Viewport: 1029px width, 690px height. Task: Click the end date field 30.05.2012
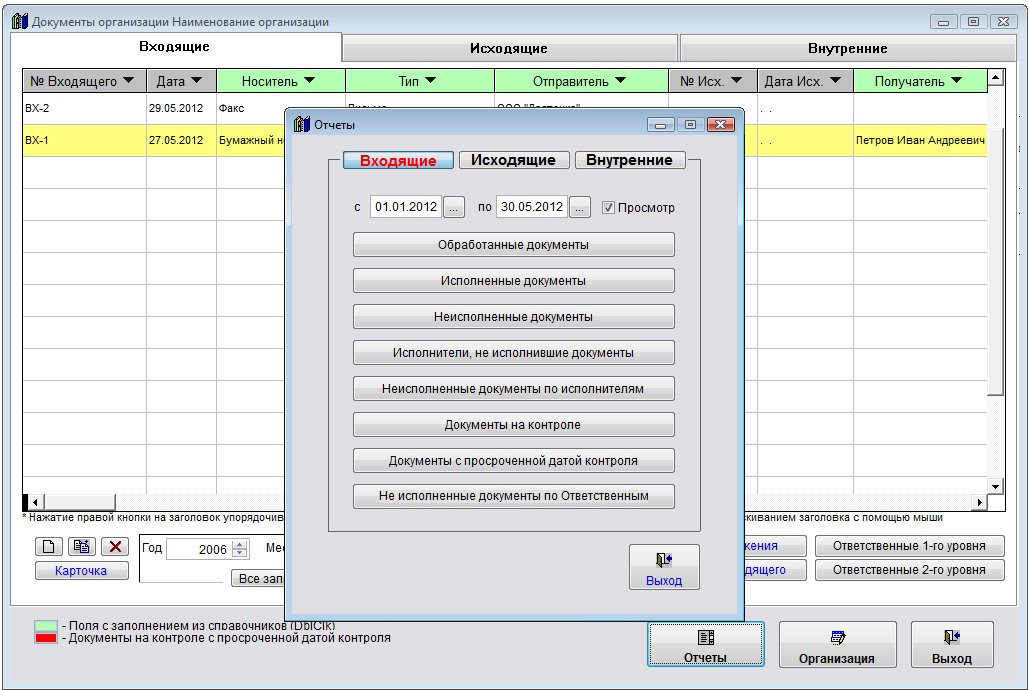click(x=532, y=207)
